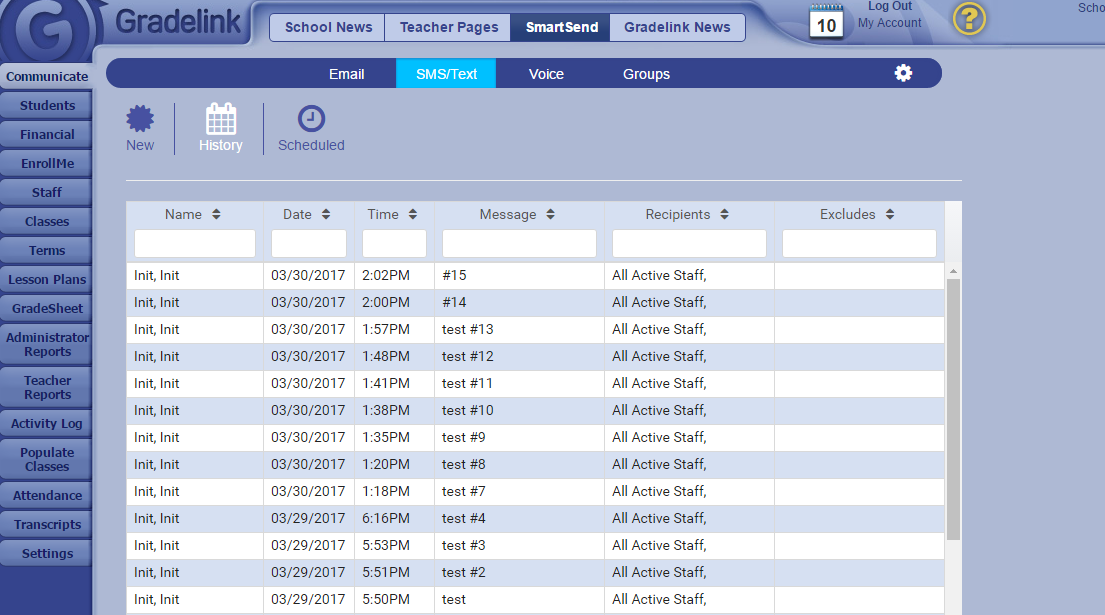Open the Gradelink News tab

(x=677, y=27)
